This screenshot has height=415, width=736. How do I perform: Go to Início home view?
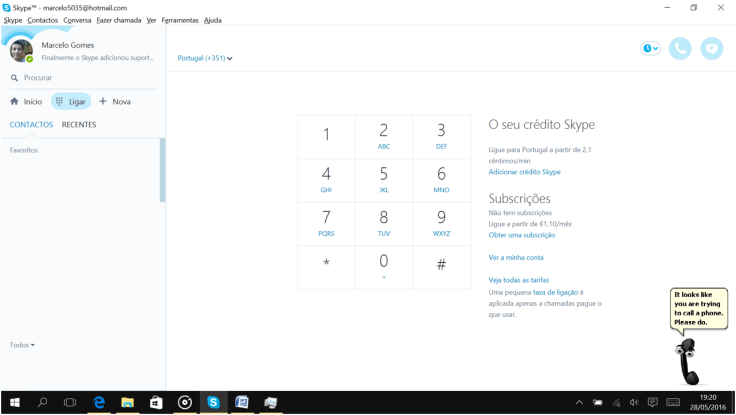click(26, 102)
